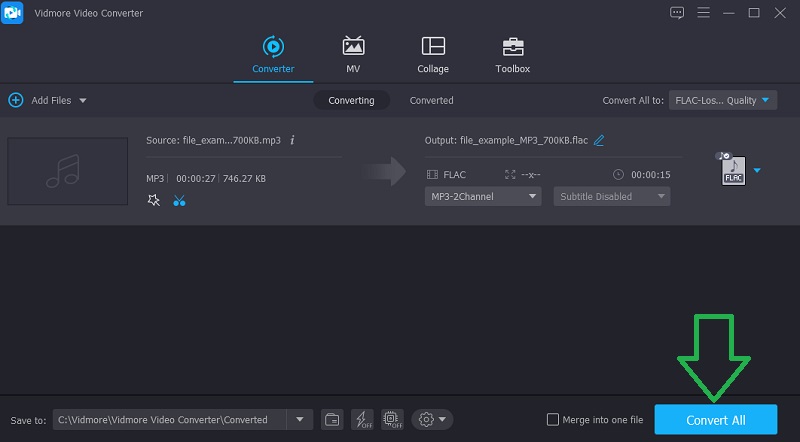Open the save folder icon
Viewport: 800px width, 442px height.
click(332, 419)
